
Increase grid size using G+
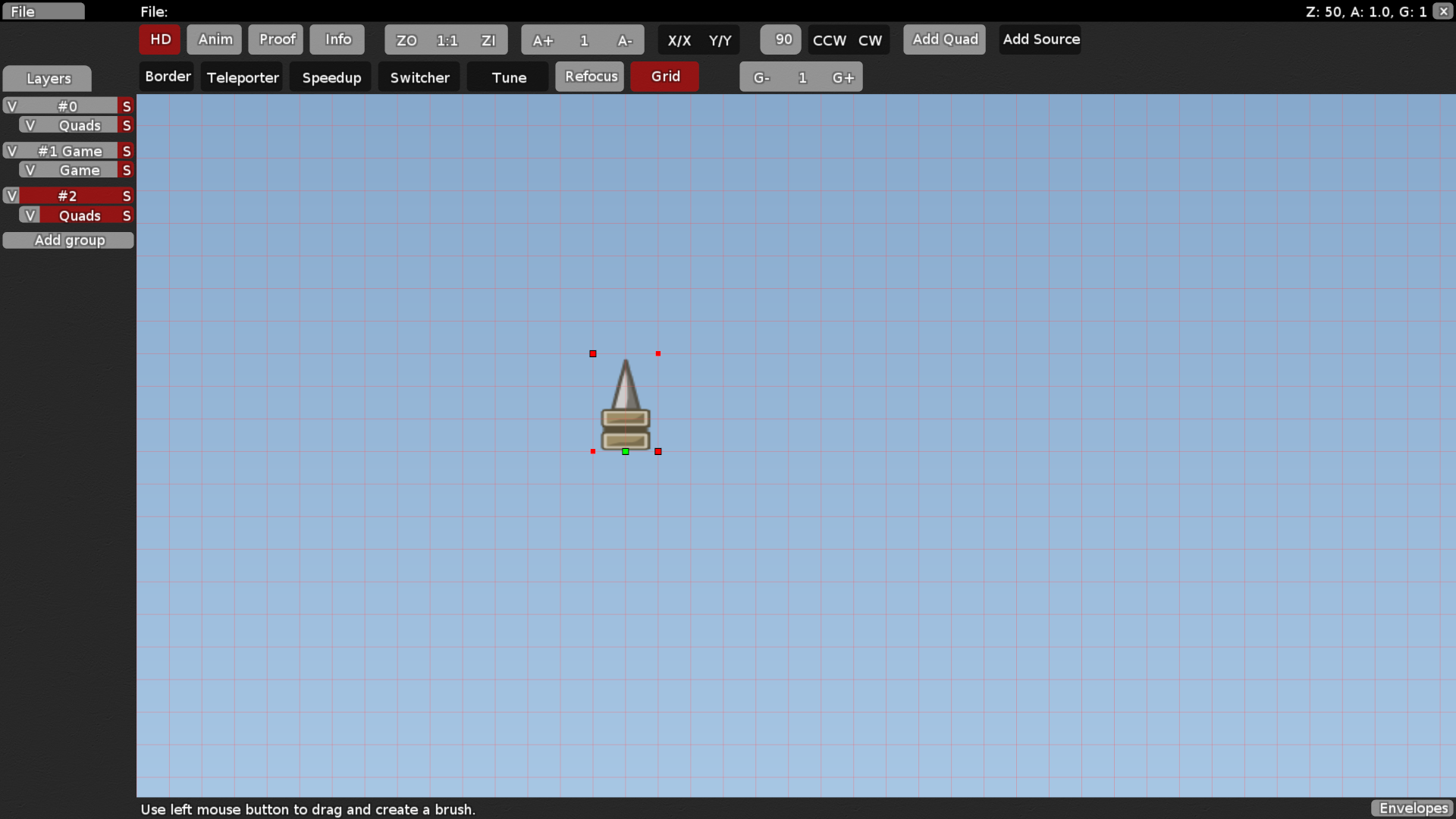coord(843,77)
